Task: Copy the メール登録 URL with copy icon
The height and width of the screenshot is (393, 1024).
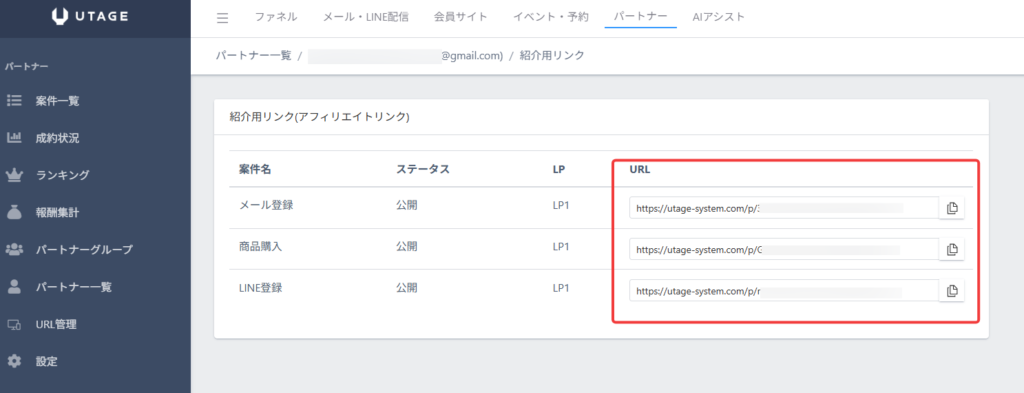Action: [x=952, y=208]
